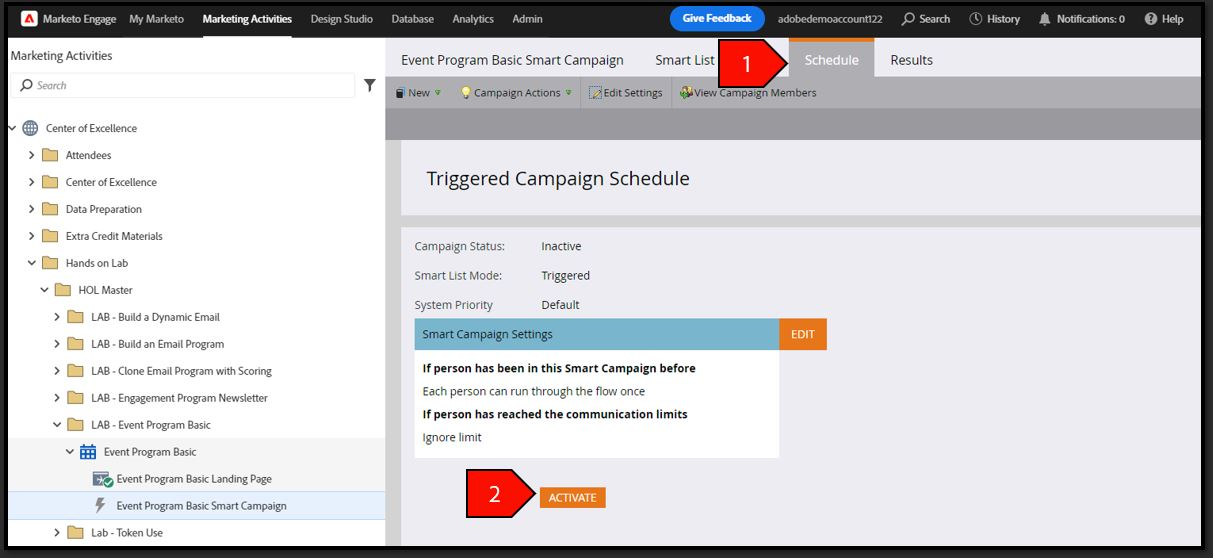
Task: Open View Campaign Members
Action: pyautogui.click(x=748, y=93)
